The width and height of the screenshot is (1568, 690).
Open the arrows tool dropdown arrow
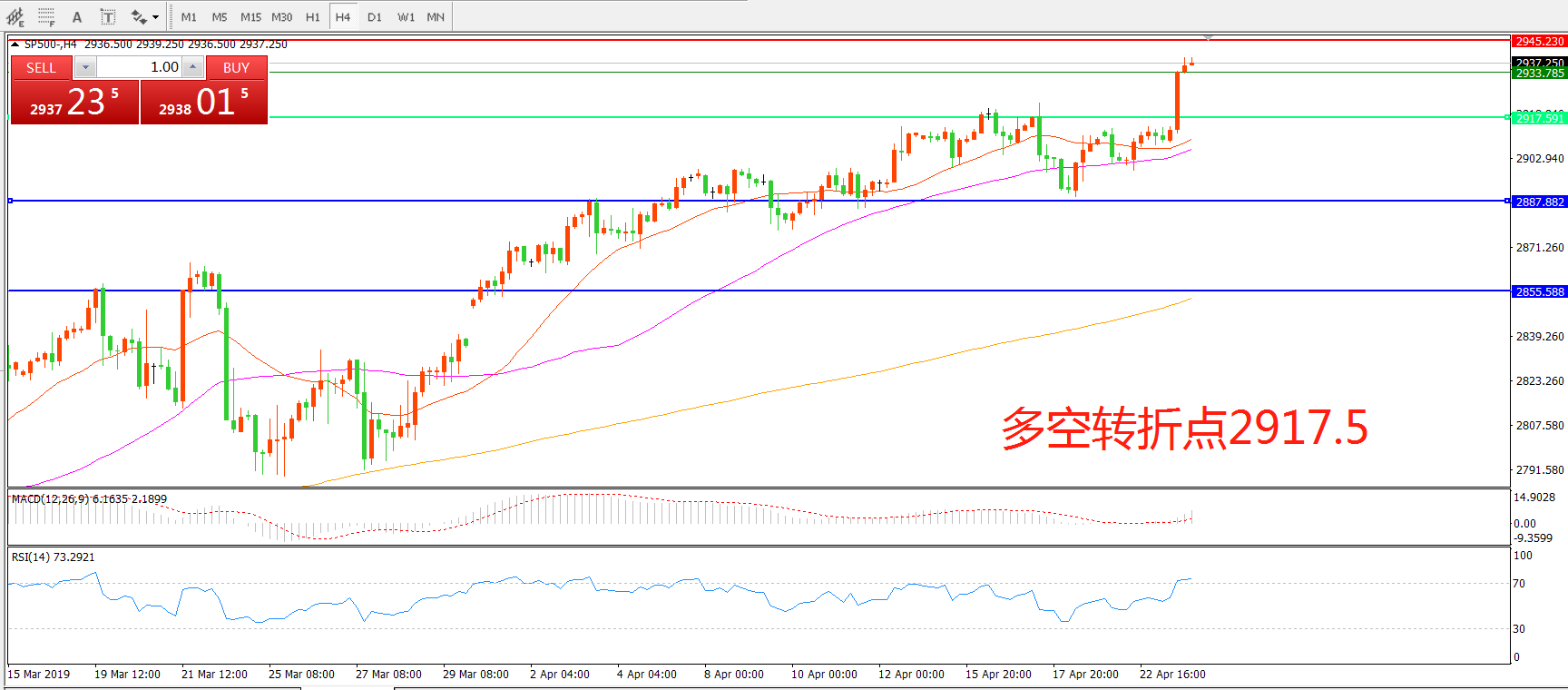point(156,17)
